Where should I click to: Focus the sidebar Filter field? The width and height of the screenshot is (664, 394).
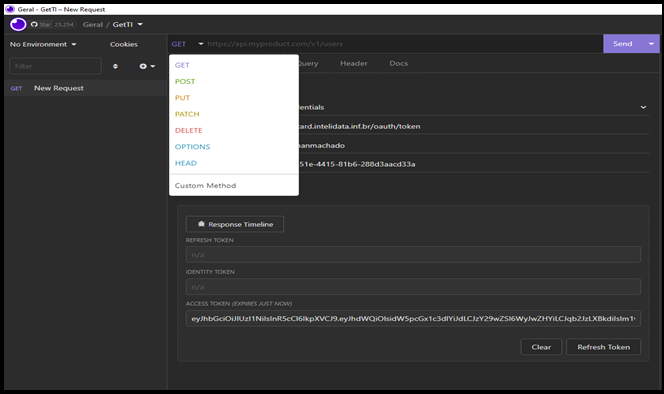[55, 66]
